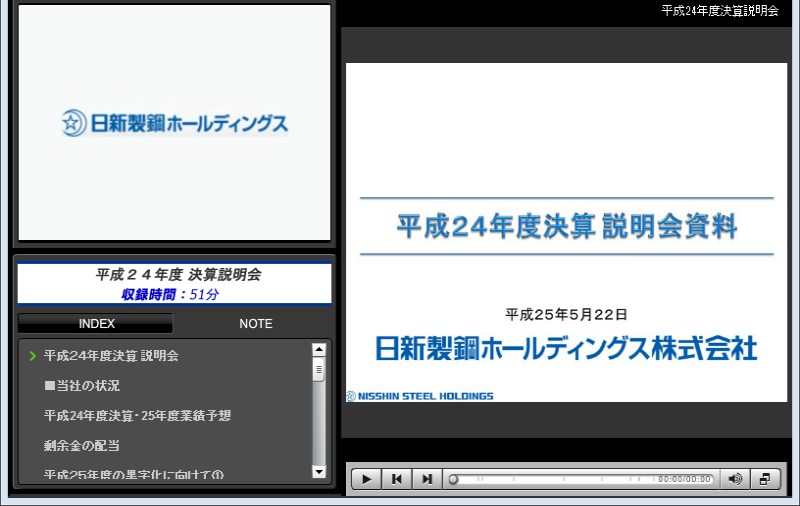This screenshot has height=506, width=800.
Task: Click the green arrow beside current index item
Action: tap(33, 356)
